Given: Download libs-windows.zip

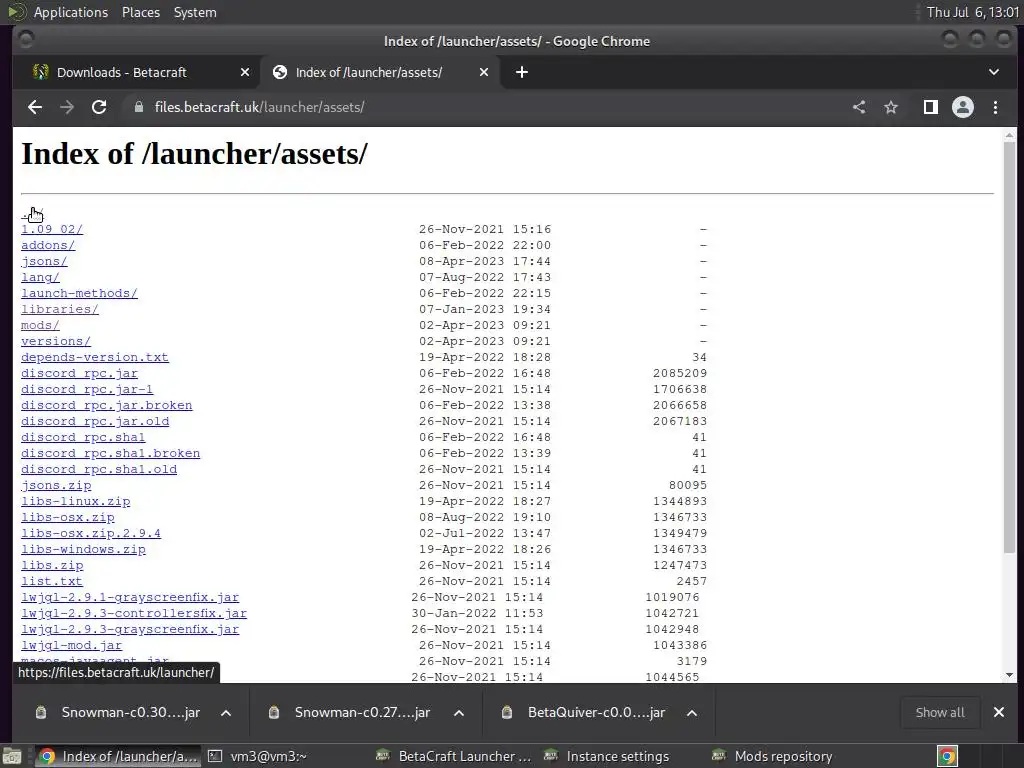Looking at the screenshot, I should [x=84, y=549].
